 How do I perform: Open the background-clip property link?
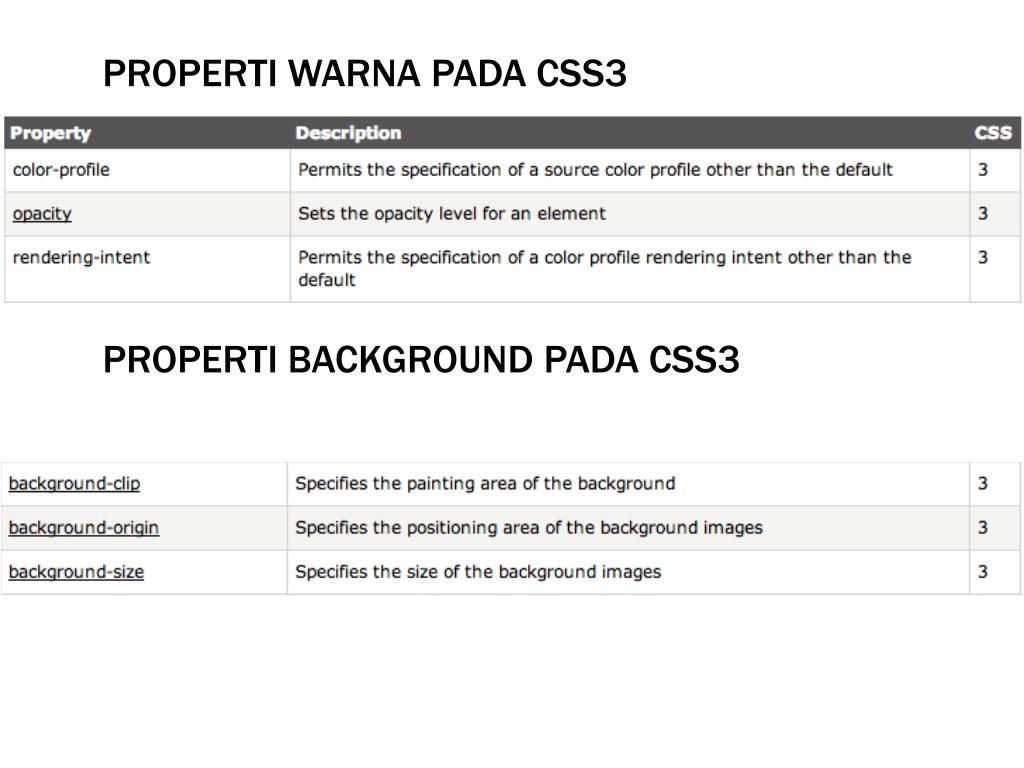pos(74,483)
